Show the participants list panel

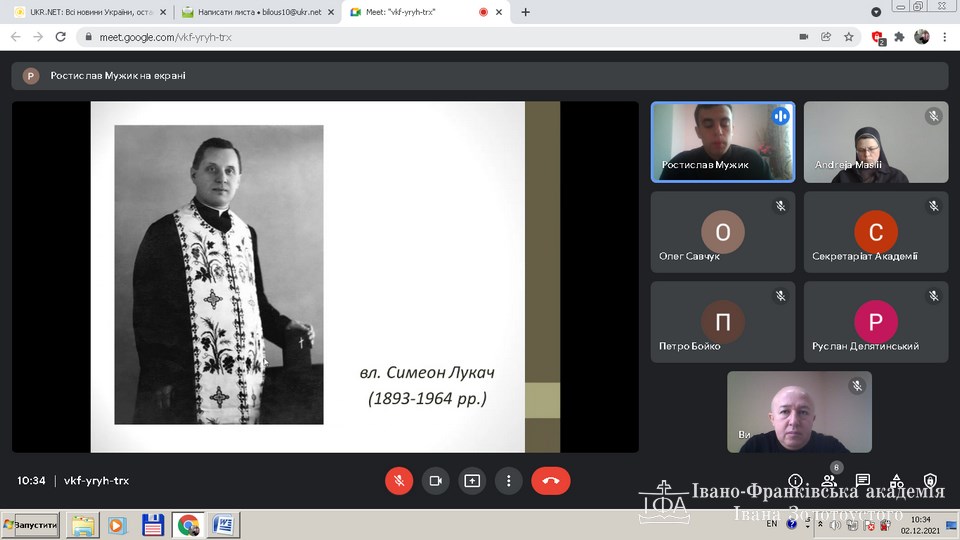pos(829,481)
